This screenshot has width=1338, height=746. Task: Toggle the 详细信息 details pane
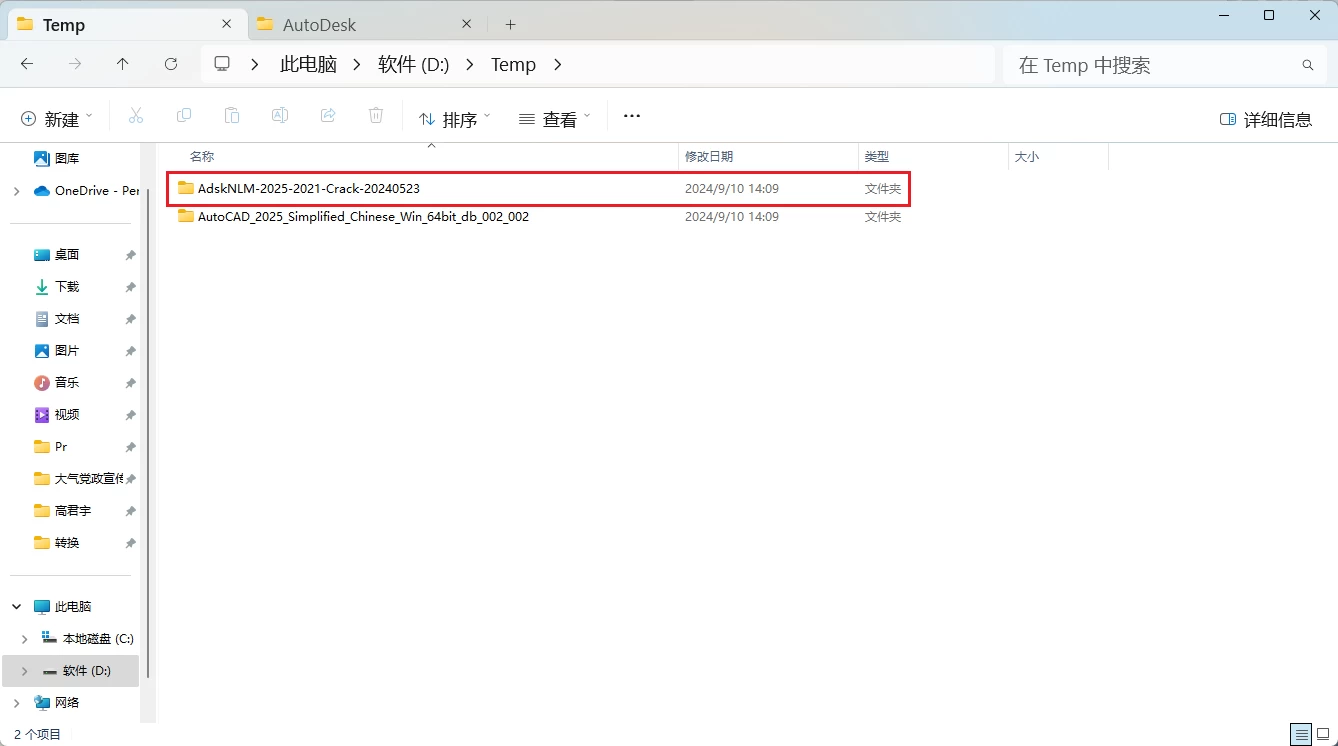1265,119
